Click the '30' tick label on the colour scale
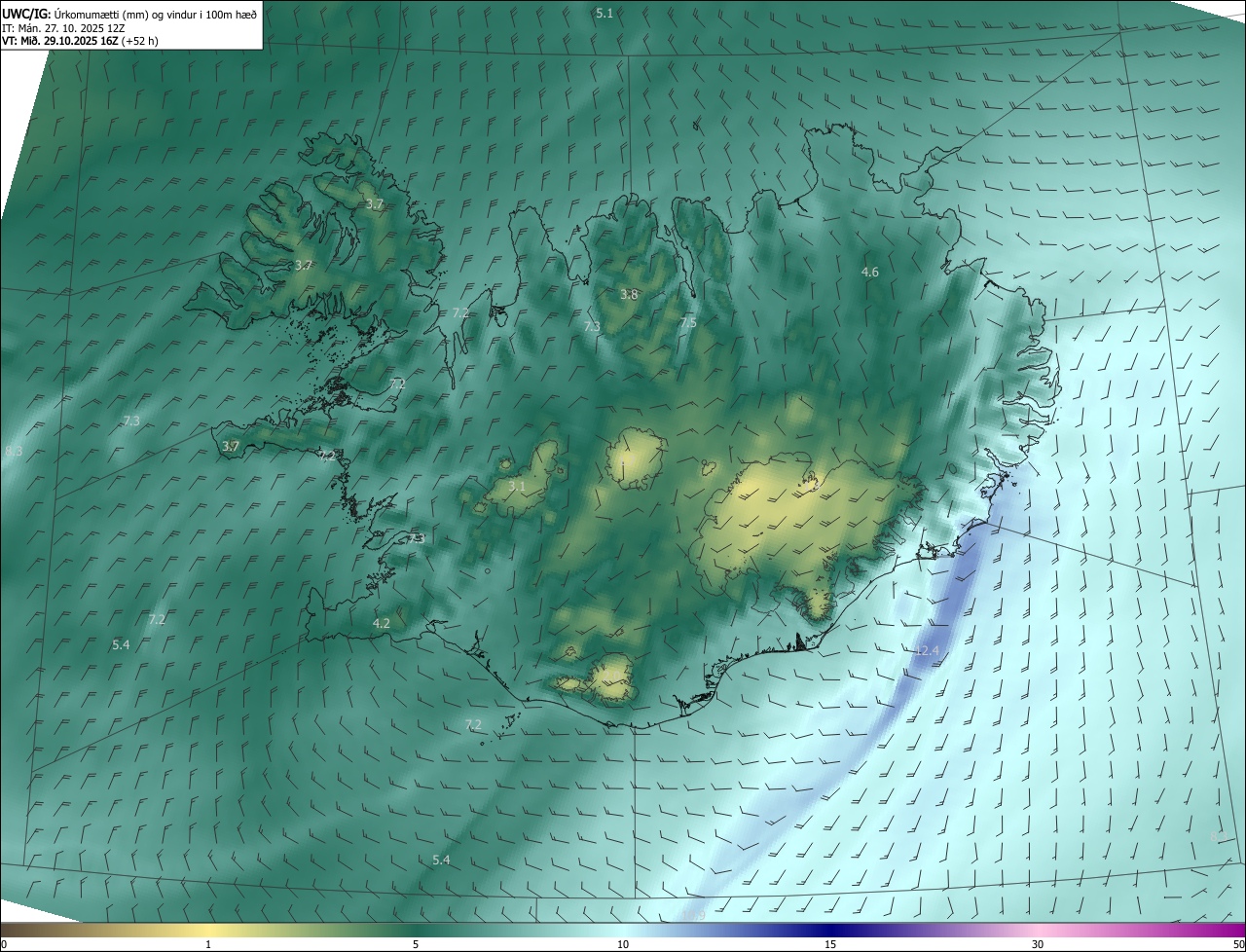The width and height of the screenshot is (1246, 952). (x=1038, y=944)
